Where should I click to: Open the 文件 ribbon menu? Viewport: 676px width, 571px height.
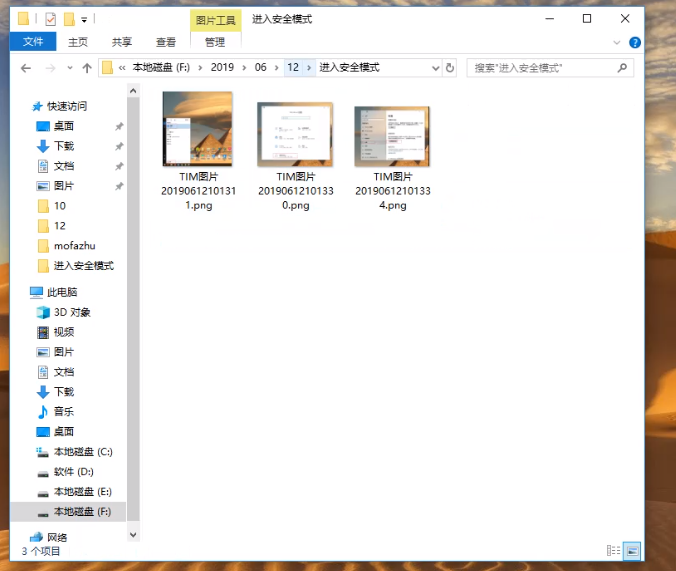click(x=33, y=42)
